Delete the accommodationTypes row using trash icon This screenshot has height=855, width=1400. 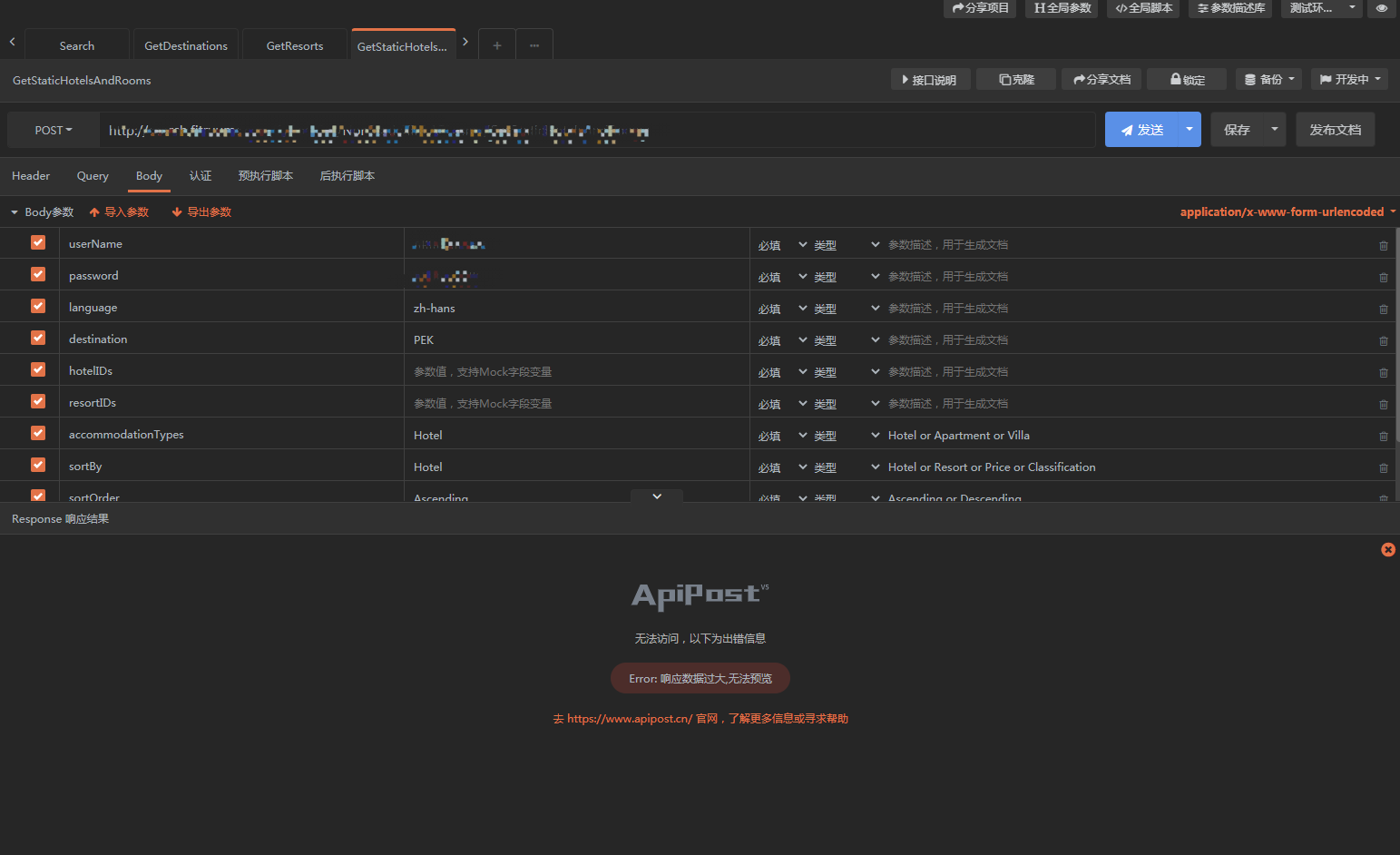click(1383, 436)
